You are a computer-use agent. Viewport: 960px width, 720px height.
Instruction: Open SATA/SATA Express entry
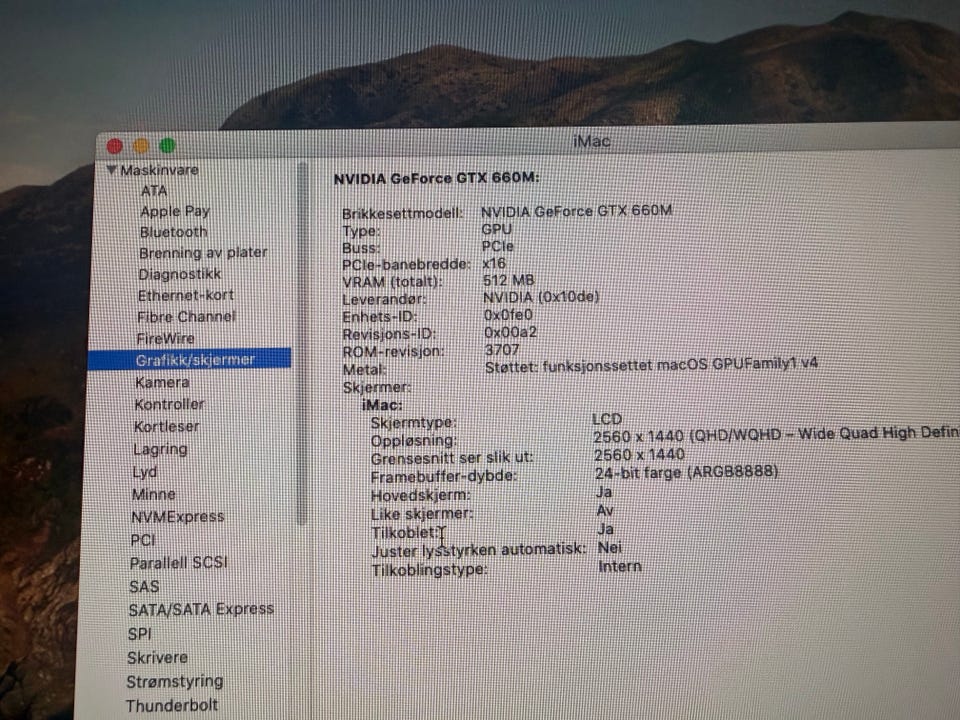[201, 610]
